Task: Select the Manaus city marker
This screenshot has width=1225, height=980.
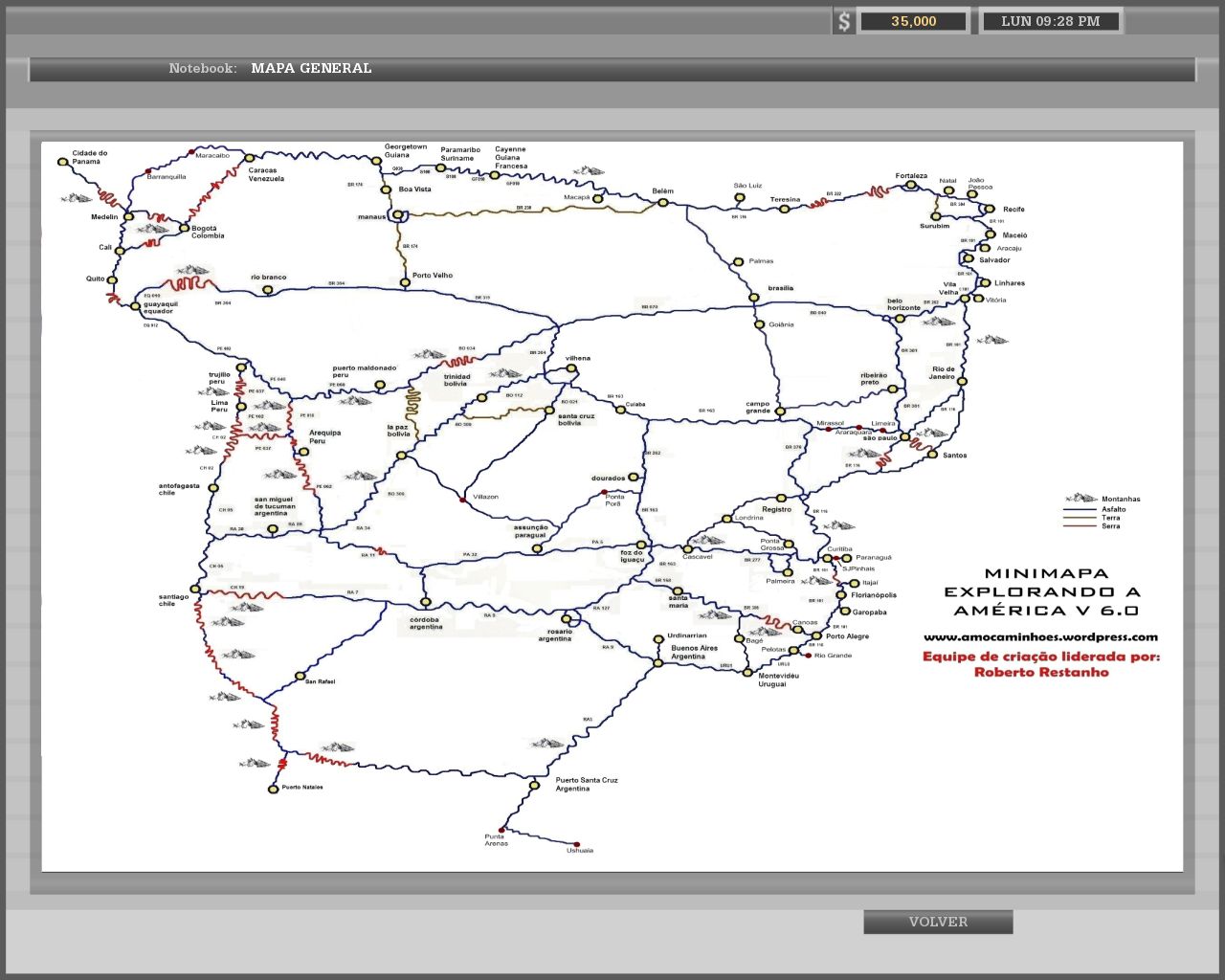Action: [397, 215]
